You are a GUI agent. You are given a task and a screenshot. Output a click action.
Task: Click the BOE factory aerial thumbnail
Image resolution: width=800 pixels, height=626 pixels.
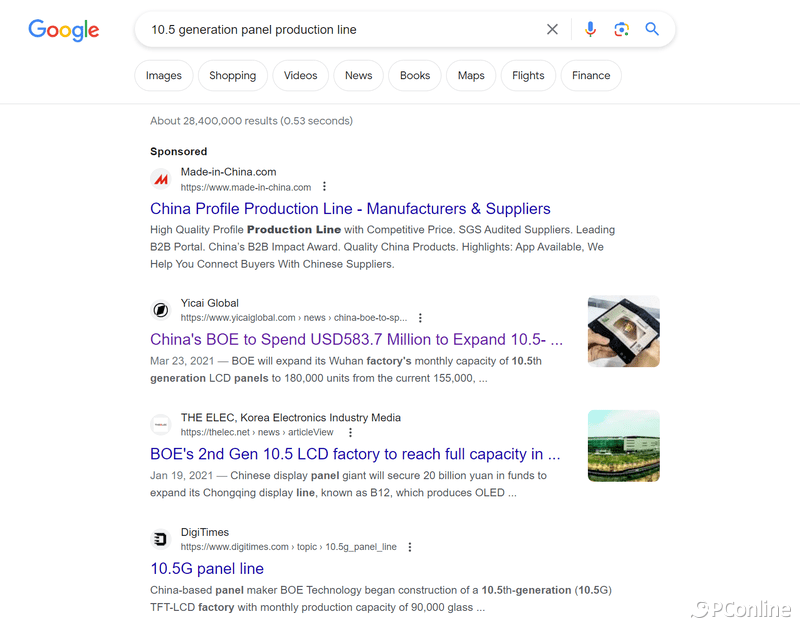[x=623, y=445]
